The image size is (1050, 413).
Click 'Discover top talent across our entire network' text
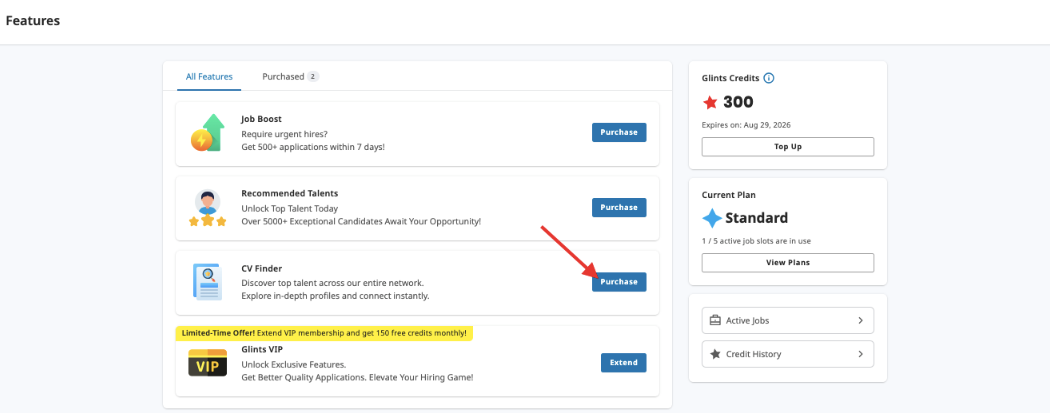[x=332, y=282]
